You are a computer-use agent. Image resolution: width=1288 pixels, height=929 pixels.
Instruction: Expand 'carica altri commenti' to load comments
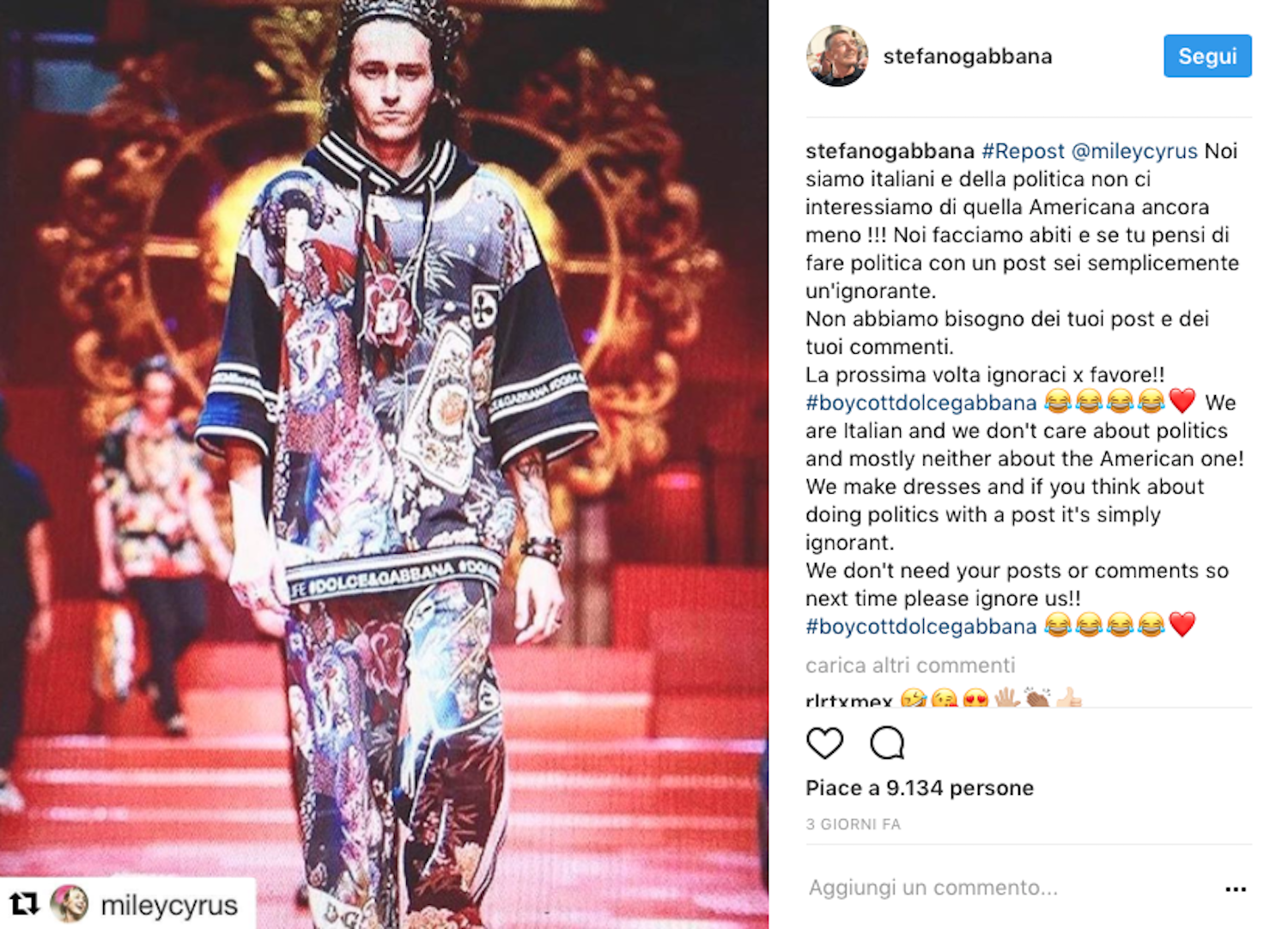910,665
